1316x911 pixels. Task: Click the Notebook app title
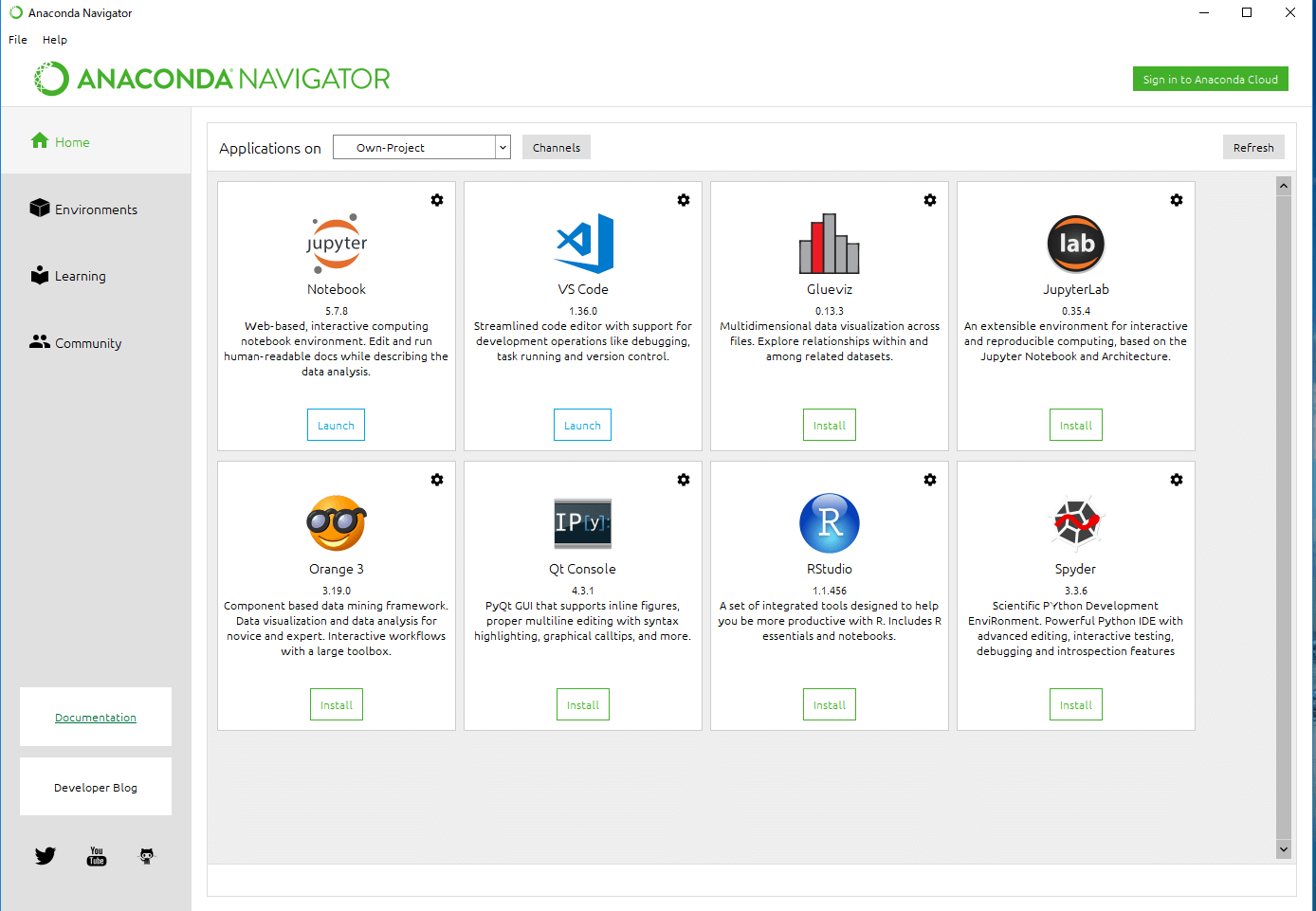tap(337, 289)
